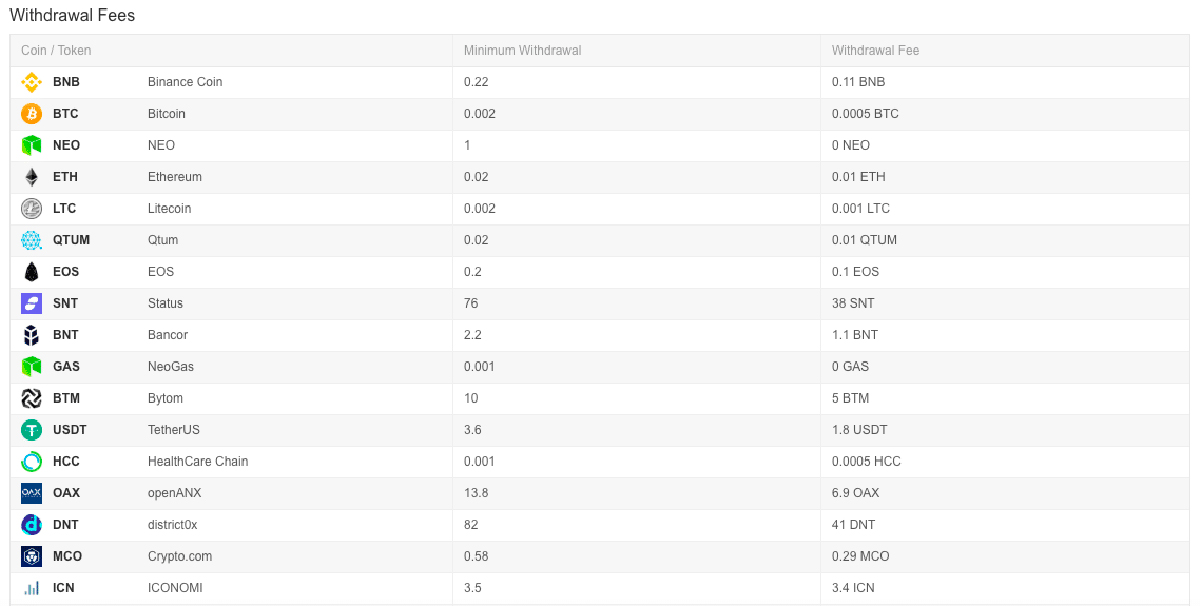Click the Litecoin silver coin icon
The height and width of the screenshot is (606, 1200).
click(32, 209)
